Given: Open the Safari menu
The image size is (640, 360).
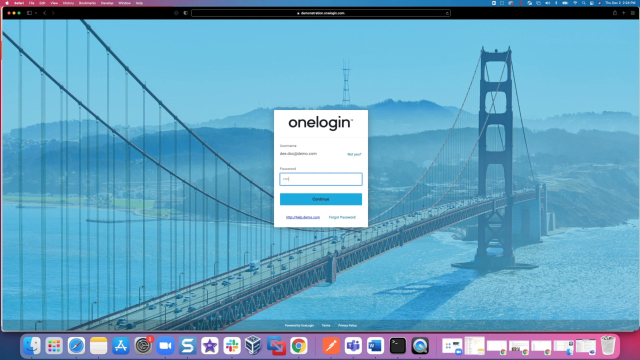Looking at the screenshot, I should (x=19, y=3).
